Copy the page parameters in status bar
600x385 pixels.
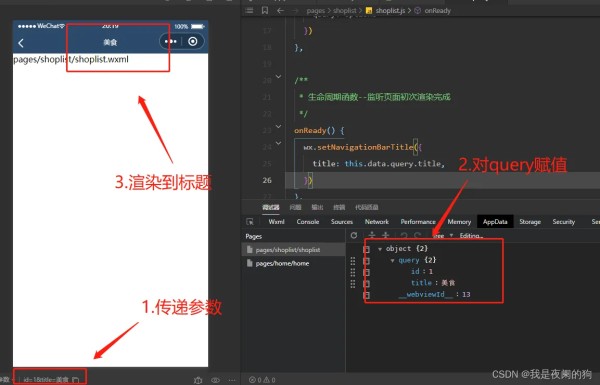point(76,380)
